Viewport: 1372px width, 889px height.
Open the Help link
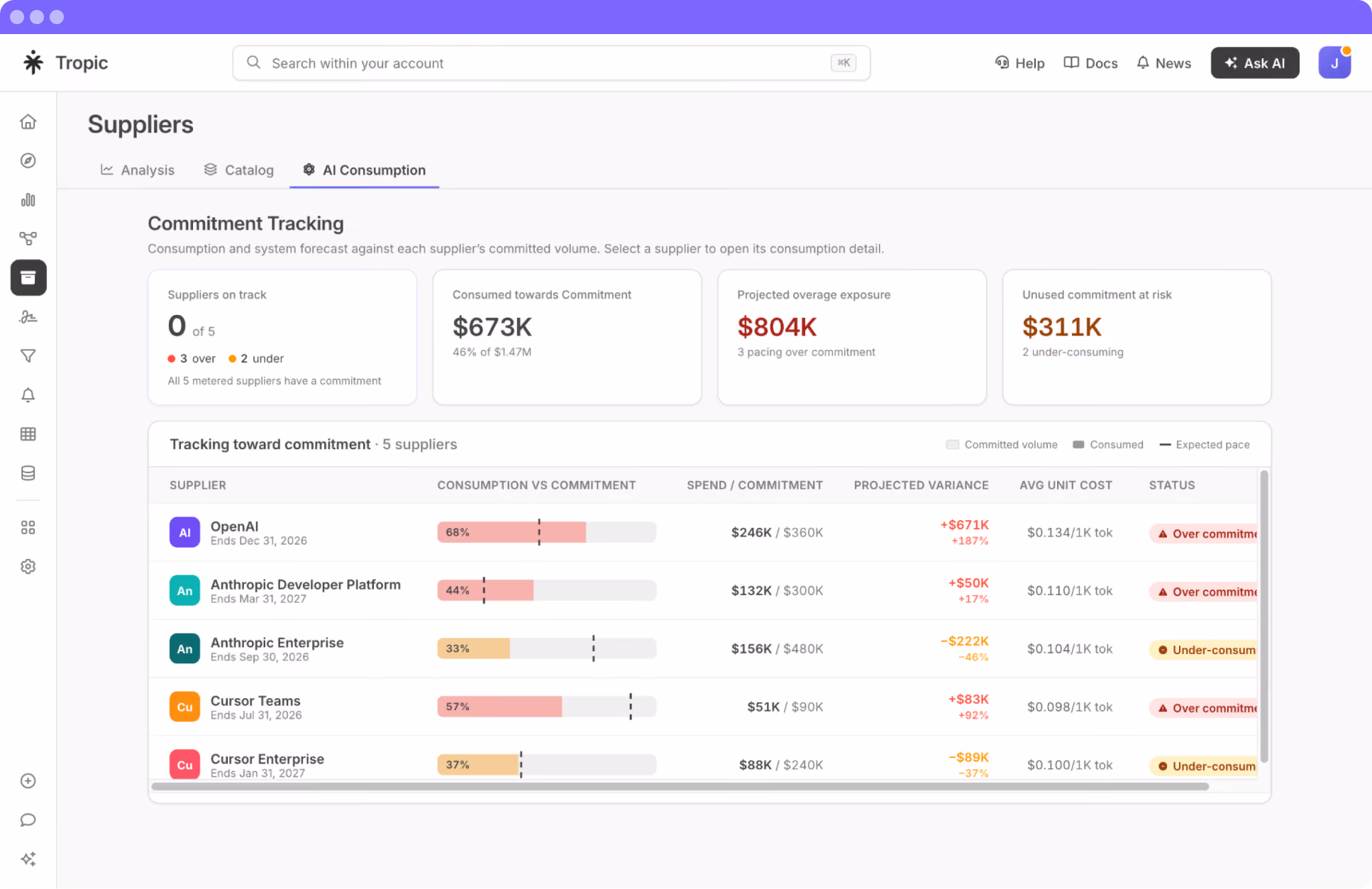pyautogui.click(x=1019, y=63)
